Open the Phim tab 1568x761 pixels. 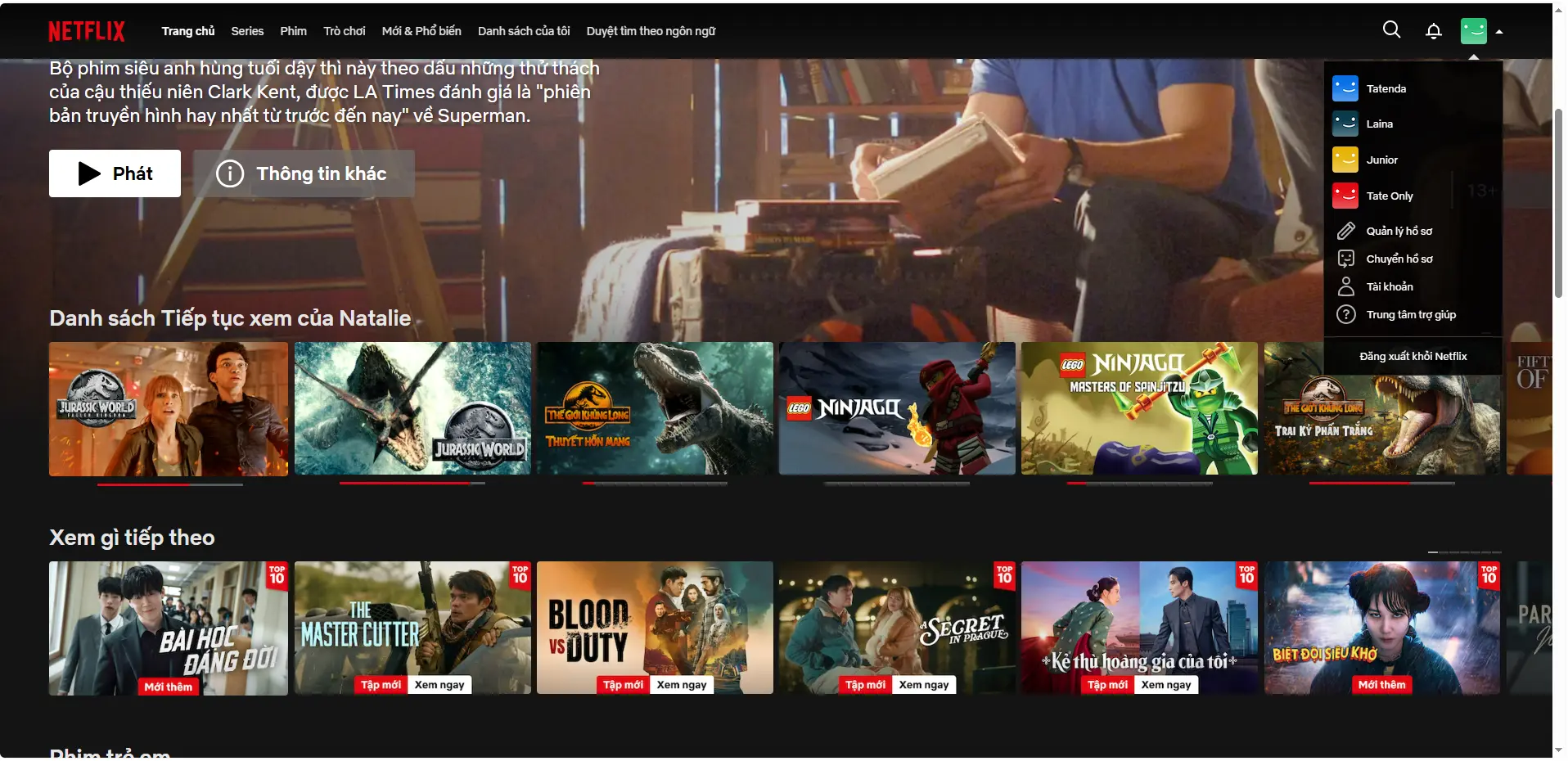click(293, 31)
